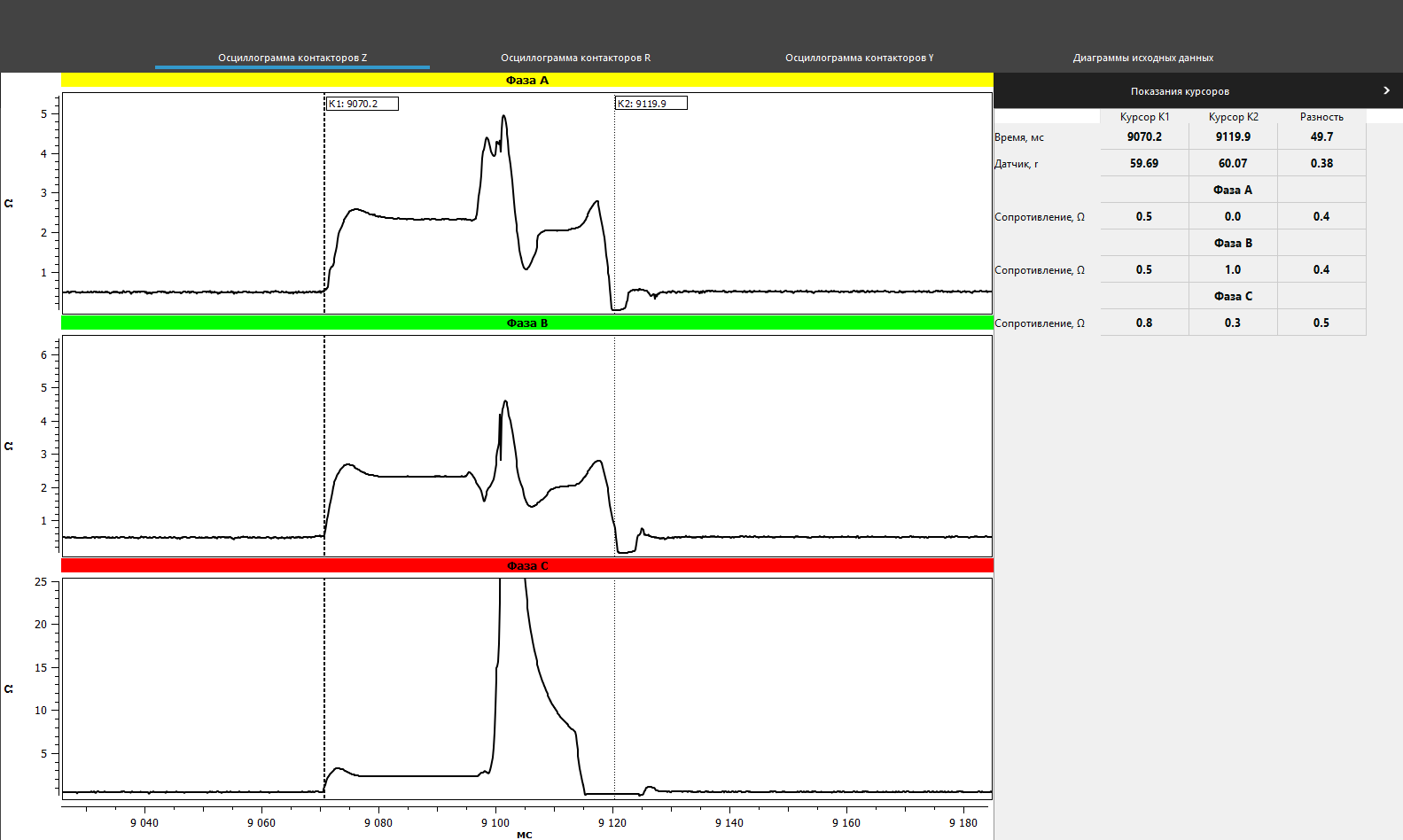Open the Диаграммы исходных данных tab
This screenshot has width=1403, height=840.
[1142, 58]
